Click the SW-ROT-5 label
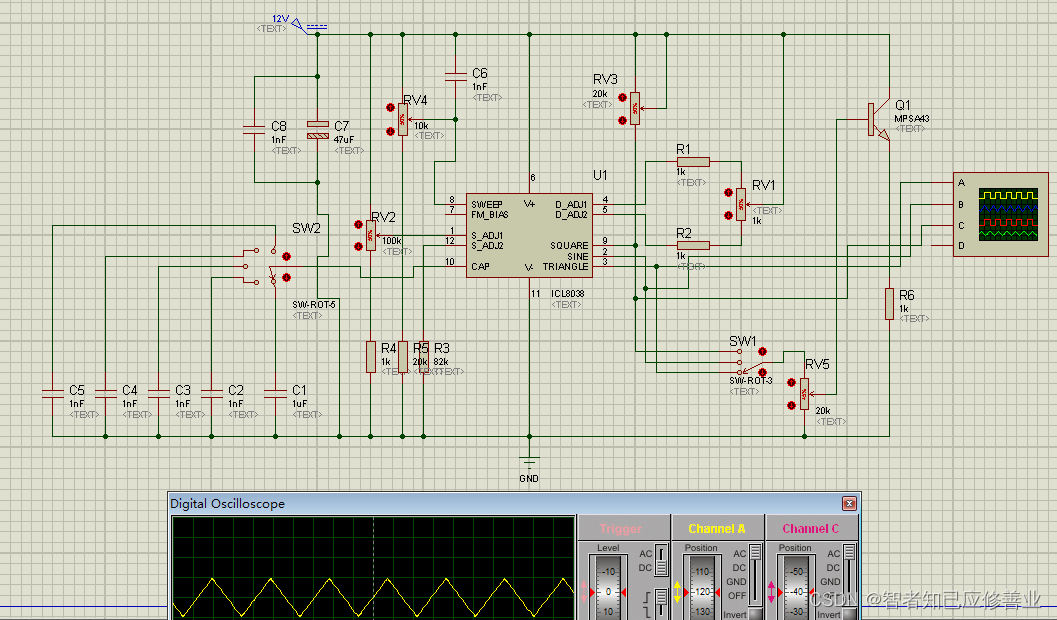The image size is (1057, 620). point(313,305)
